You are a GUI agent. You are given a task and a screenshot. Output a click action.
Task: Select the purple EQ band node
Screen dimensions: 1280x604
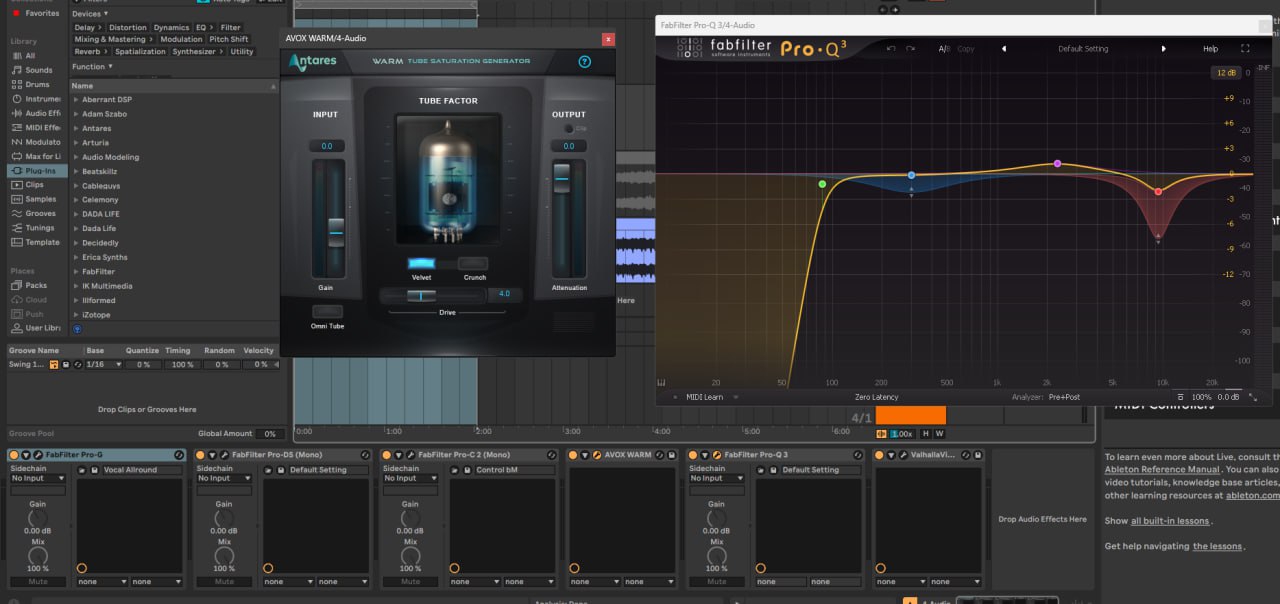[1057, 163]
